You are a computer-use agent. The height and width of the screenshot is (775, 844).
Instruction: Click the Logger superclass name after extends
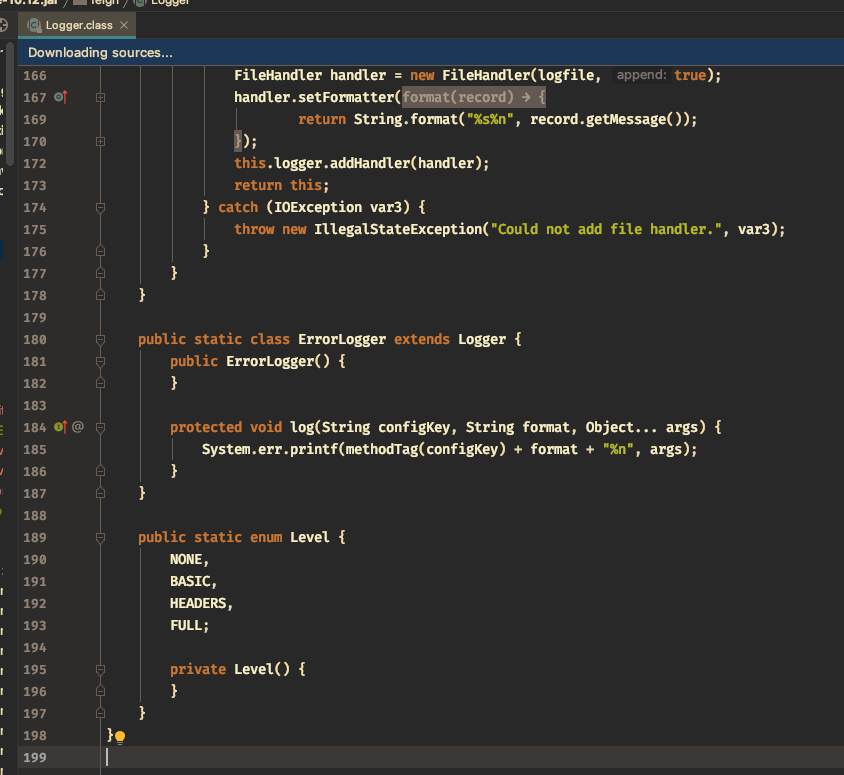[482, 340]
